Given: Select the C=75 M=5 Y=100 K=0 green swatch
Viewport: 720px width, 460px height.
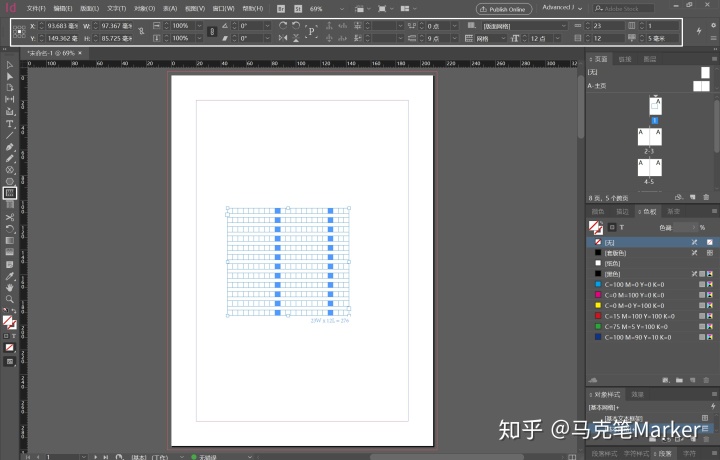Looking at the screenshot, I should tap(648, 327).
